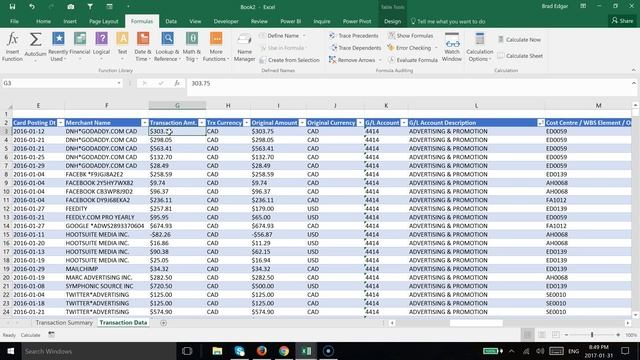The image size is (640, 360).
Task: Open Original Currency filter dropdown
Action: pyautogui.click(x=360, y=123)
